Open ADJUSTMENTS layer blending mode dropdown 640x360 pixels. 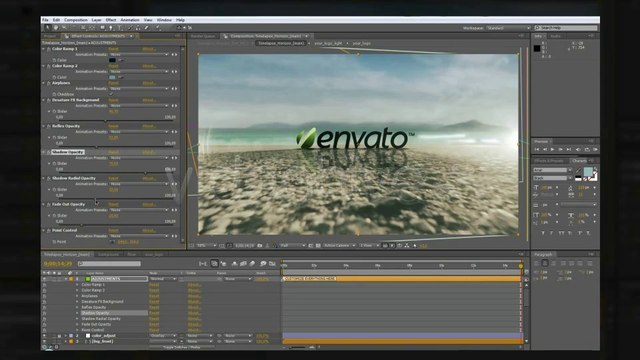click(162, 279)
